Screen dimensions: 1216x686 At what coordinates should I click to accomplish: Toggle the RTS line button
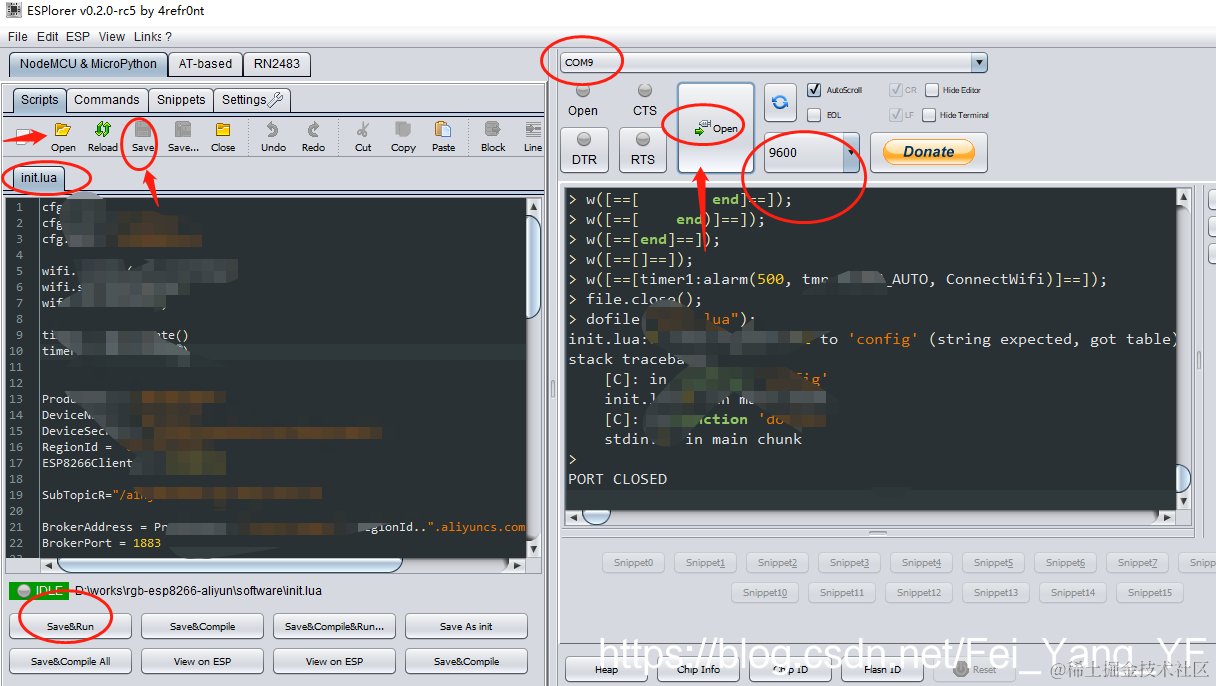(x=643, y=150)
